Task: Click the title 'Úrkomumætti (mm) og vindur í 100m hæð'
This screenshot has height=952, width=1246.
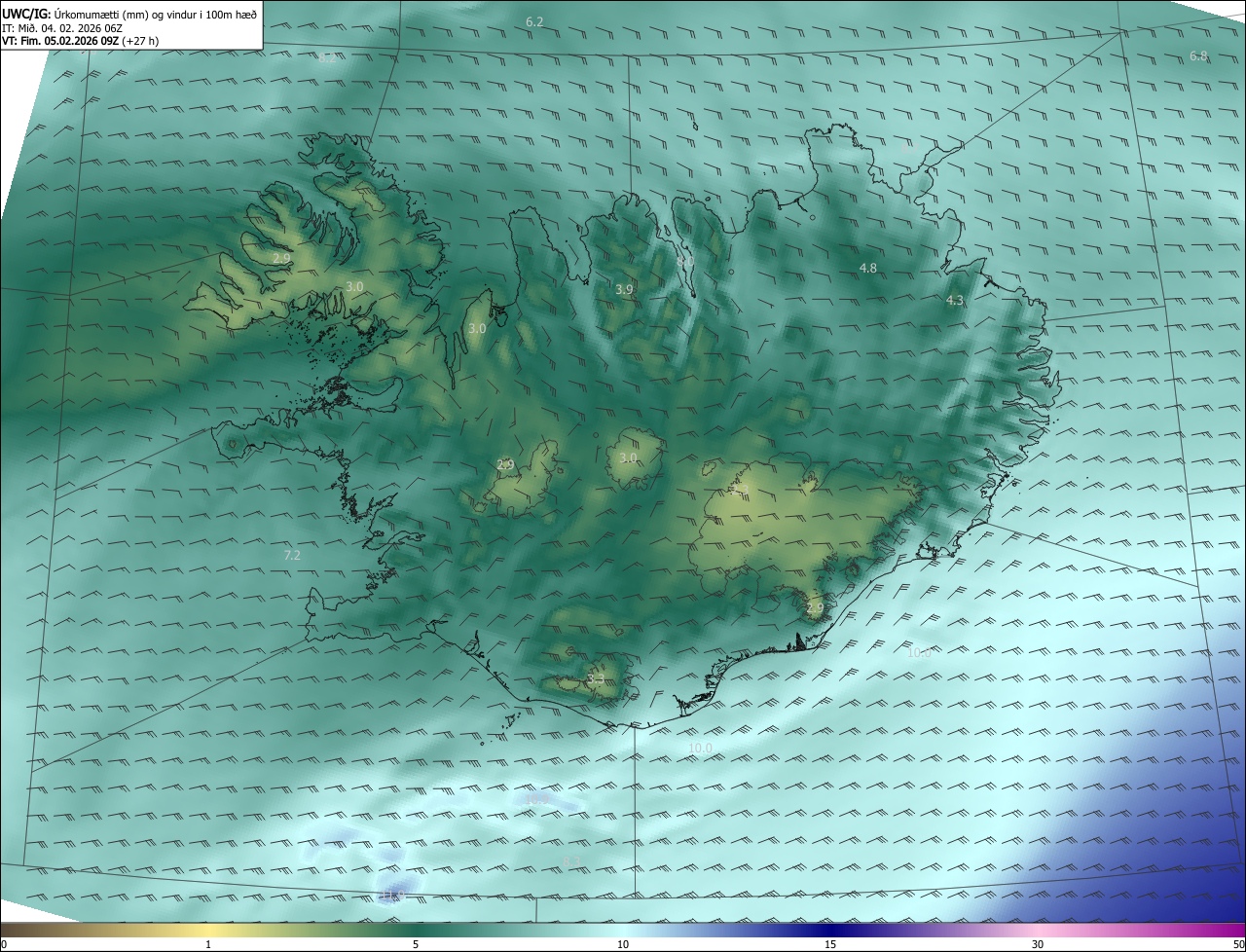Action: click(x=155, y=14)
